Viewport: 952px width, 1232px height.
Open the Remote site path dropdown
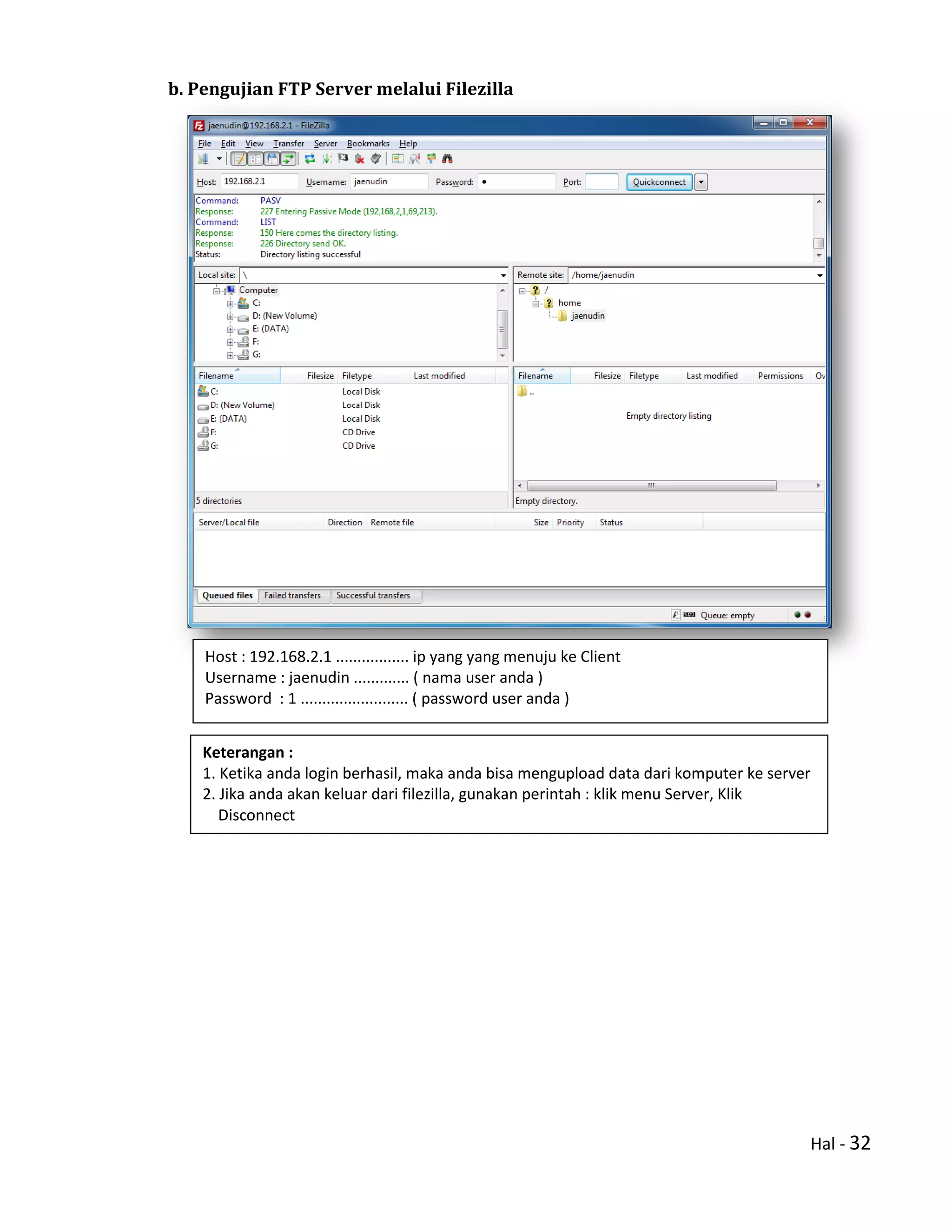coord(820,275)
